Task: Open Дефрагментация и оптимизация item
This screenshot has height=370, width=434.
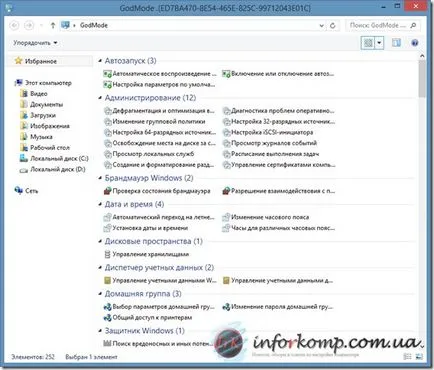Action: 159,111
